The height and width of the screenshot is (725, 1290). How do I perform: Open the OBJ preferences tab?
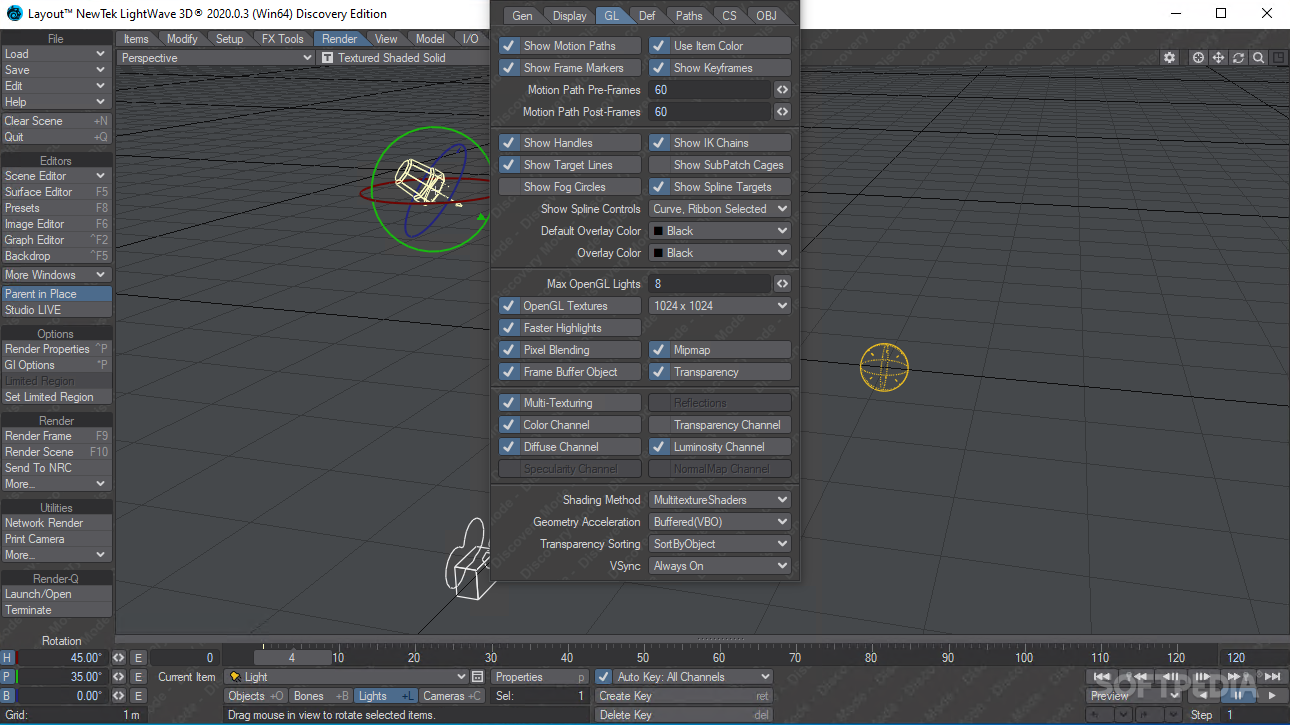click(x=766, y=16)
